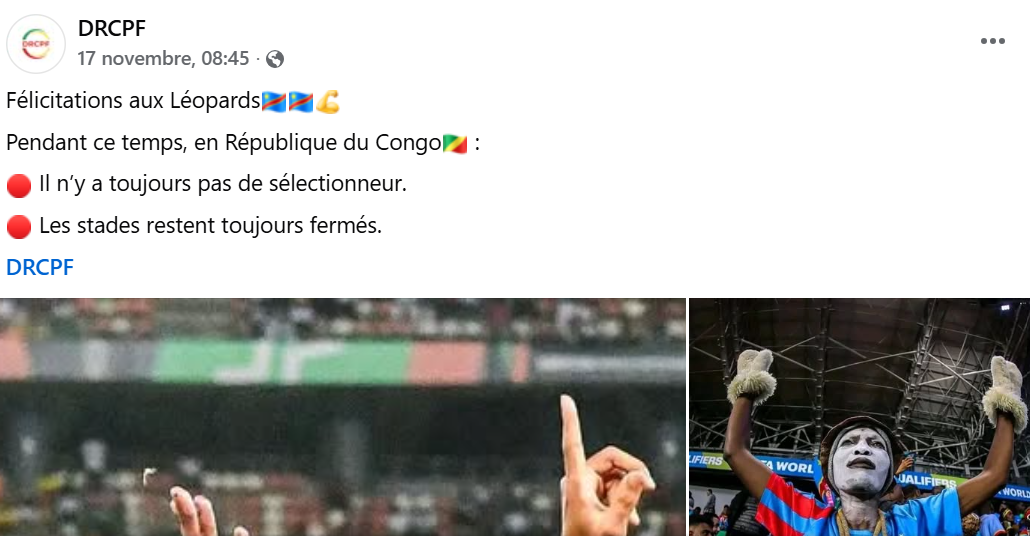Open the post timestamp 17 novembre, 08:45
The width and height of the screenshot is (1030, 537).
(163, 59)
